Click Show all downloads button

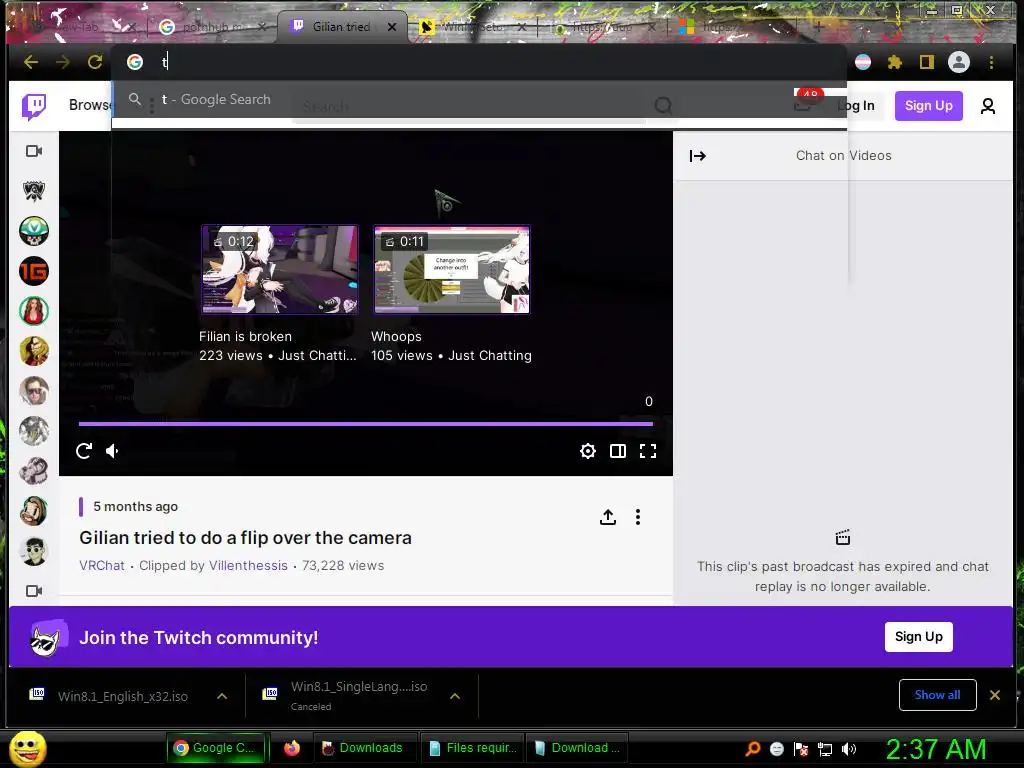coord(937,695)
